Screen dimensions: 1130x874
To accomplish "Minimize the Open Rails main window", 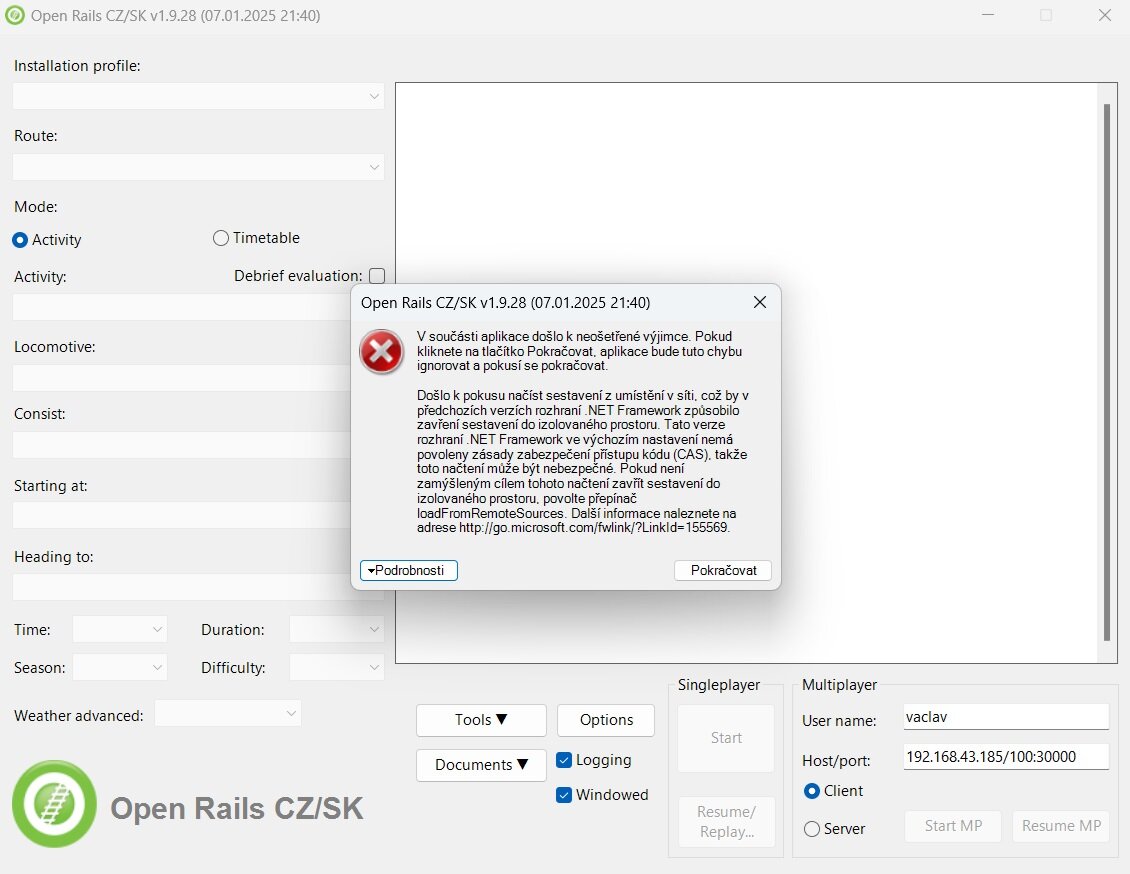I will coord(988,15).
